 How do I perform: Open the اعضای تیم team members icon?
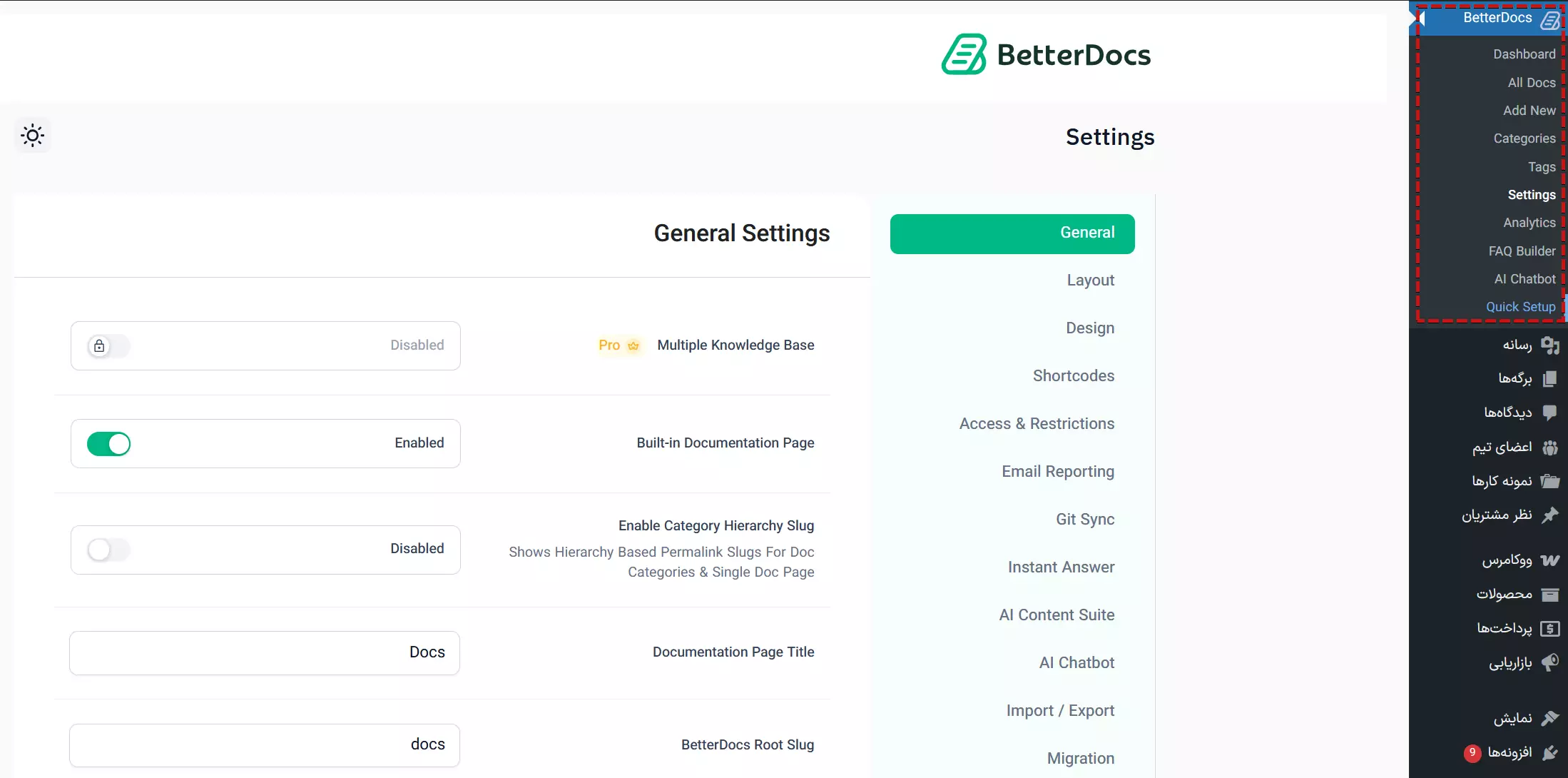click(x=1549, y=448)
